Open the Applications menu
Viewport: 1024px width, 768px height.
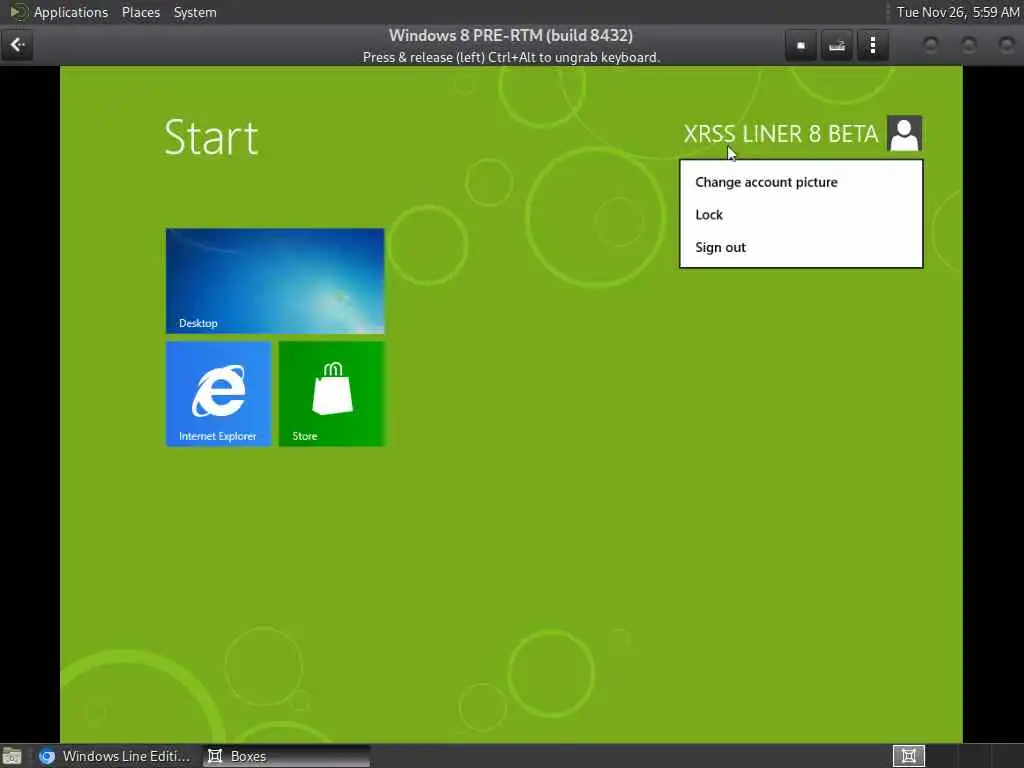coord(71,12)
